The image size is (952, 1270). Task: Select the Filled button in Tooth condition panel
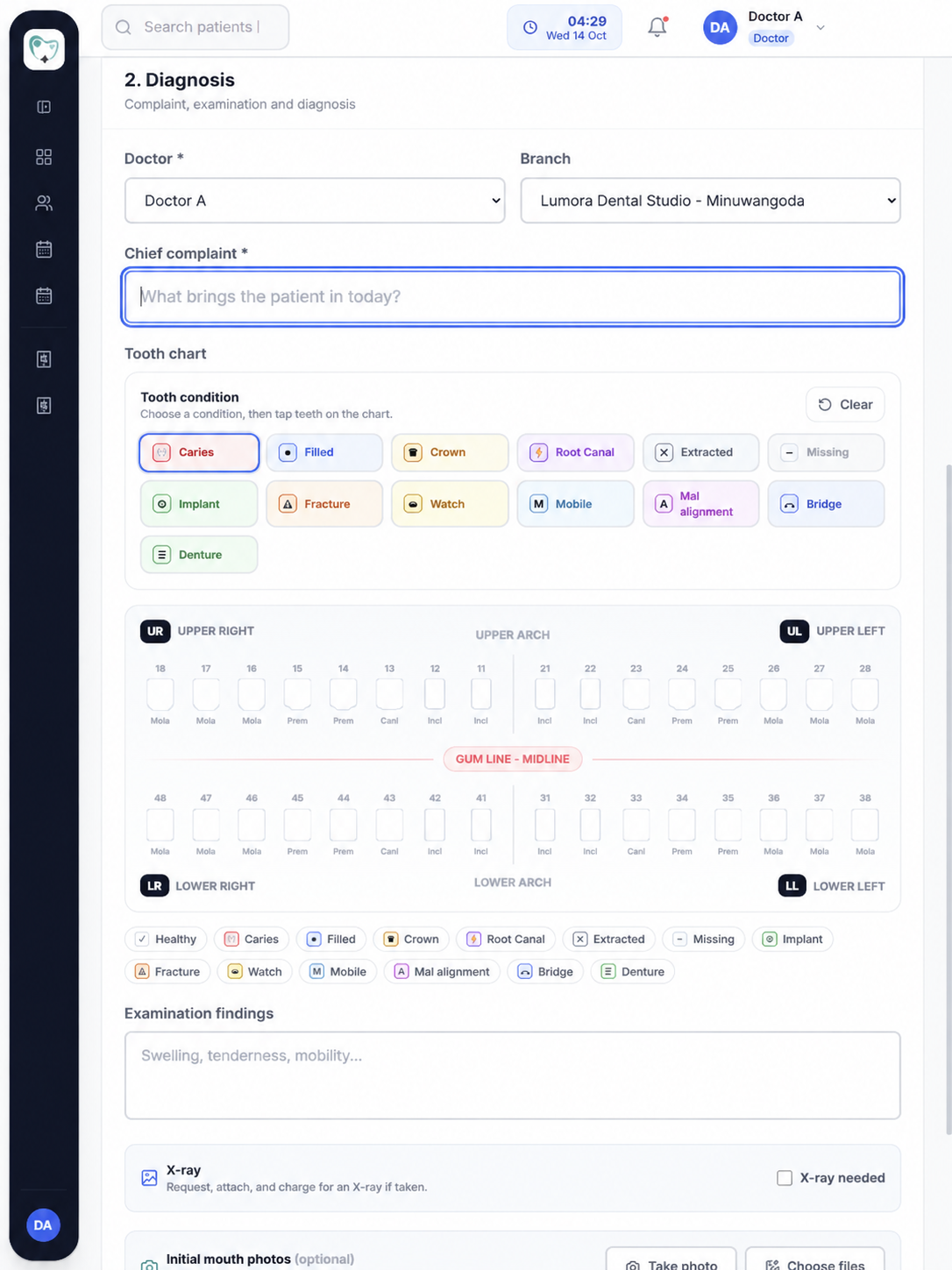[324, 452]
